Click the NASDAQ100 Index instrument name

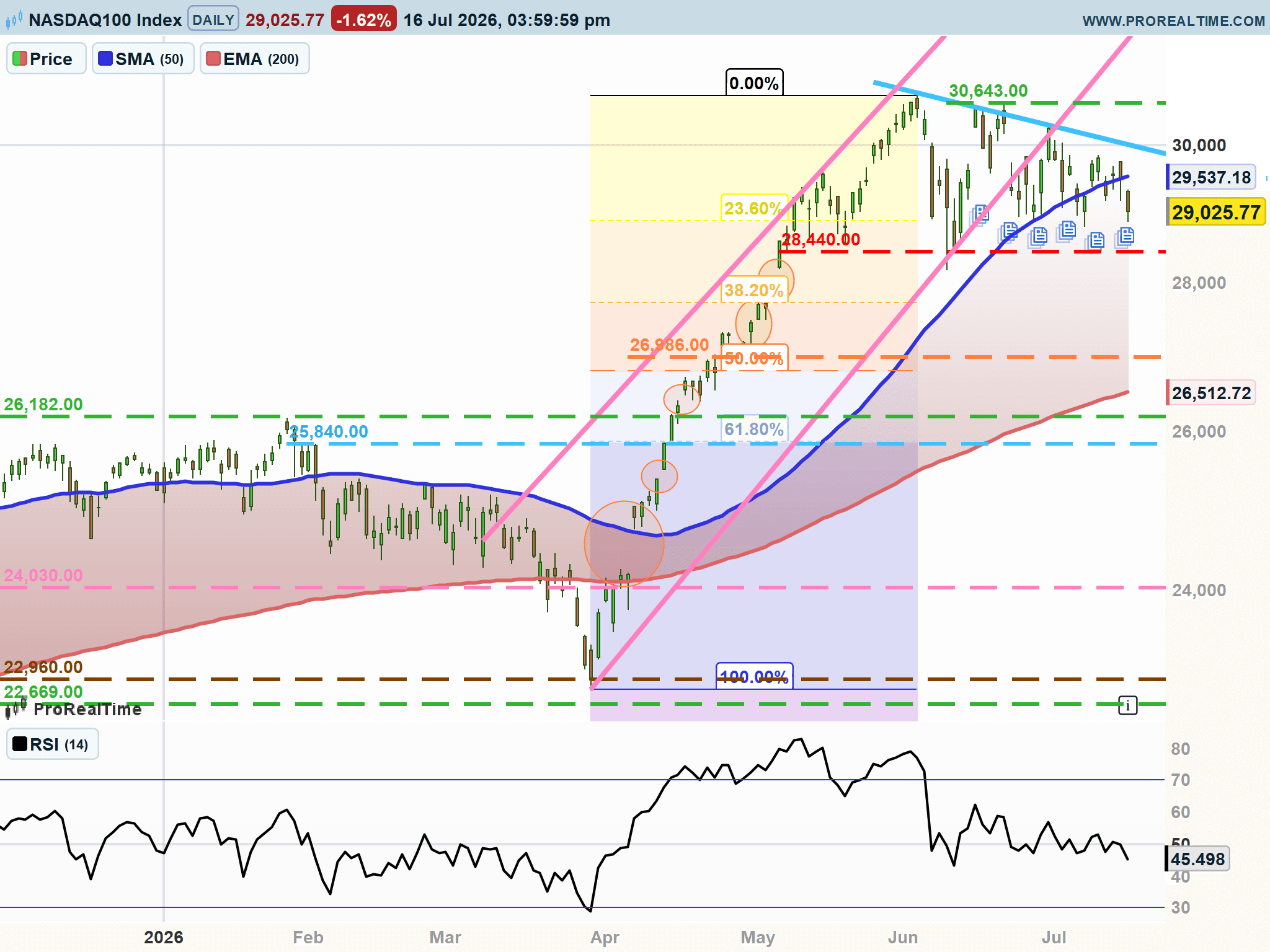(x=105, y=20)
